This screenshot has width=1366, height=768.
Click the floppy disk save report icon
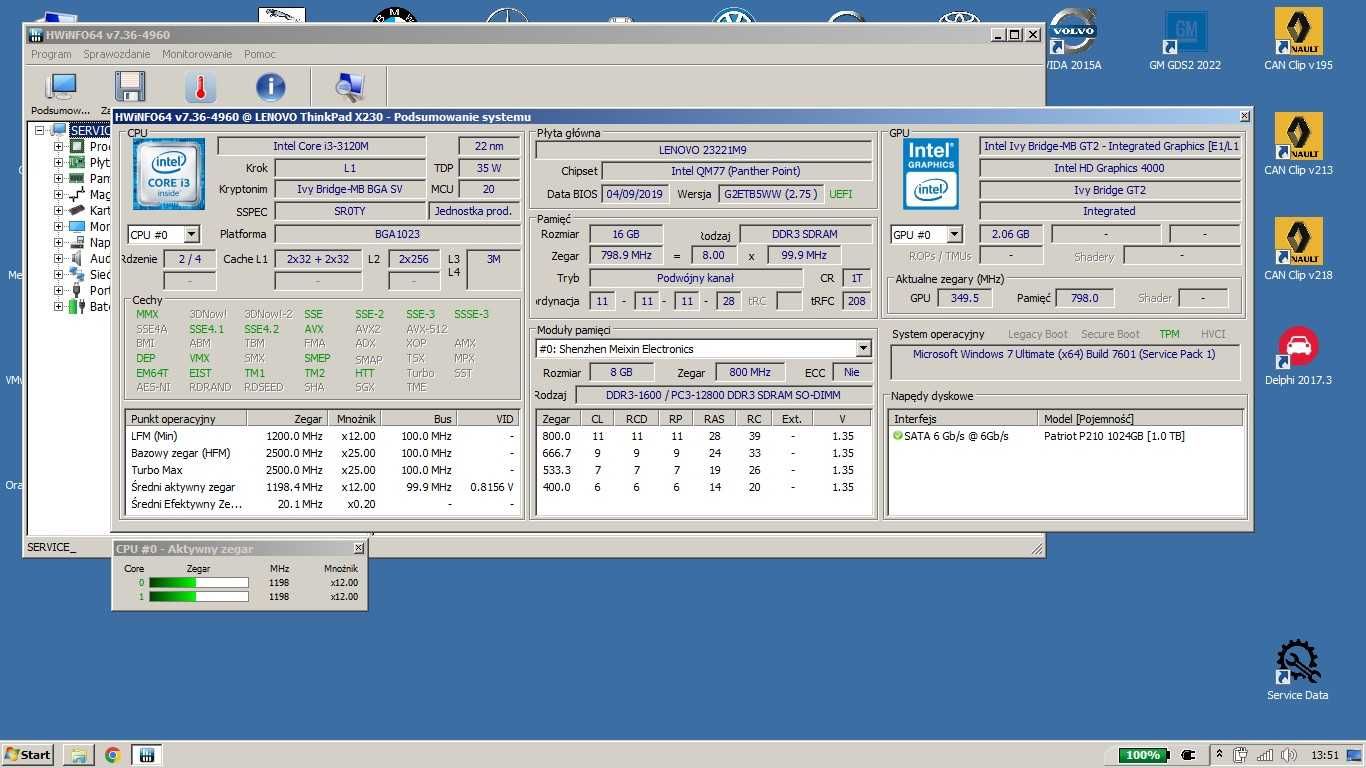tap(130, 88)
